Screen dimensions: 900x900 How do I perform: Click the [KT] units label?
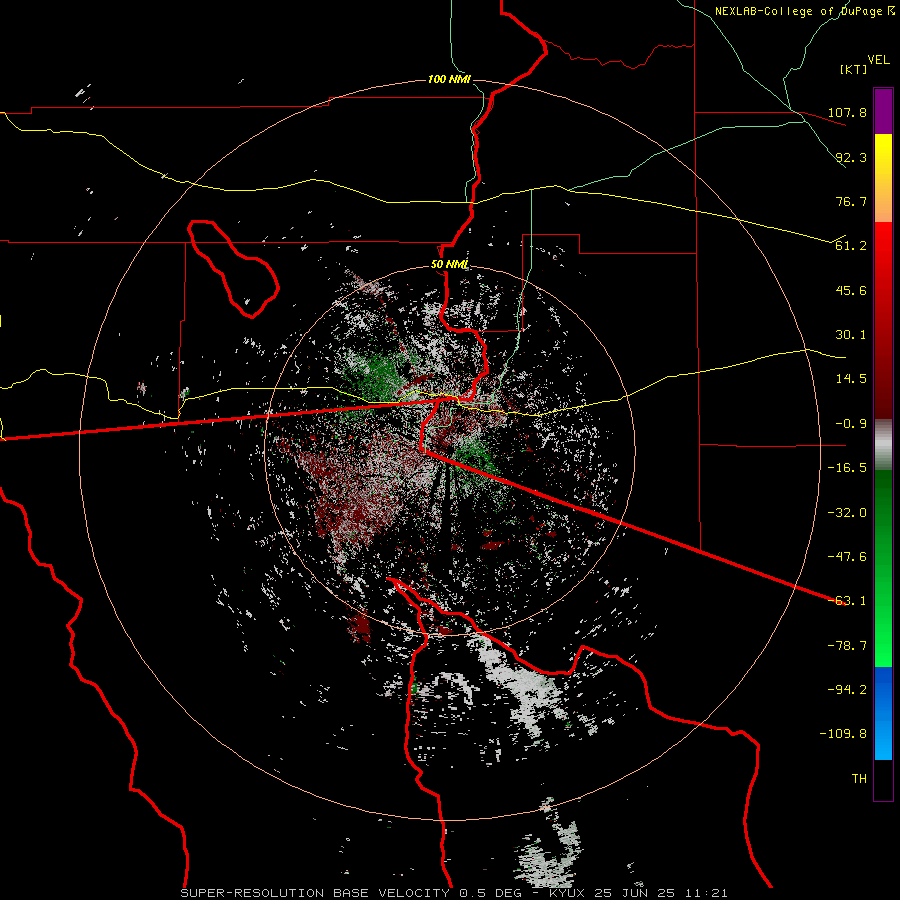(x=854, y=69)
